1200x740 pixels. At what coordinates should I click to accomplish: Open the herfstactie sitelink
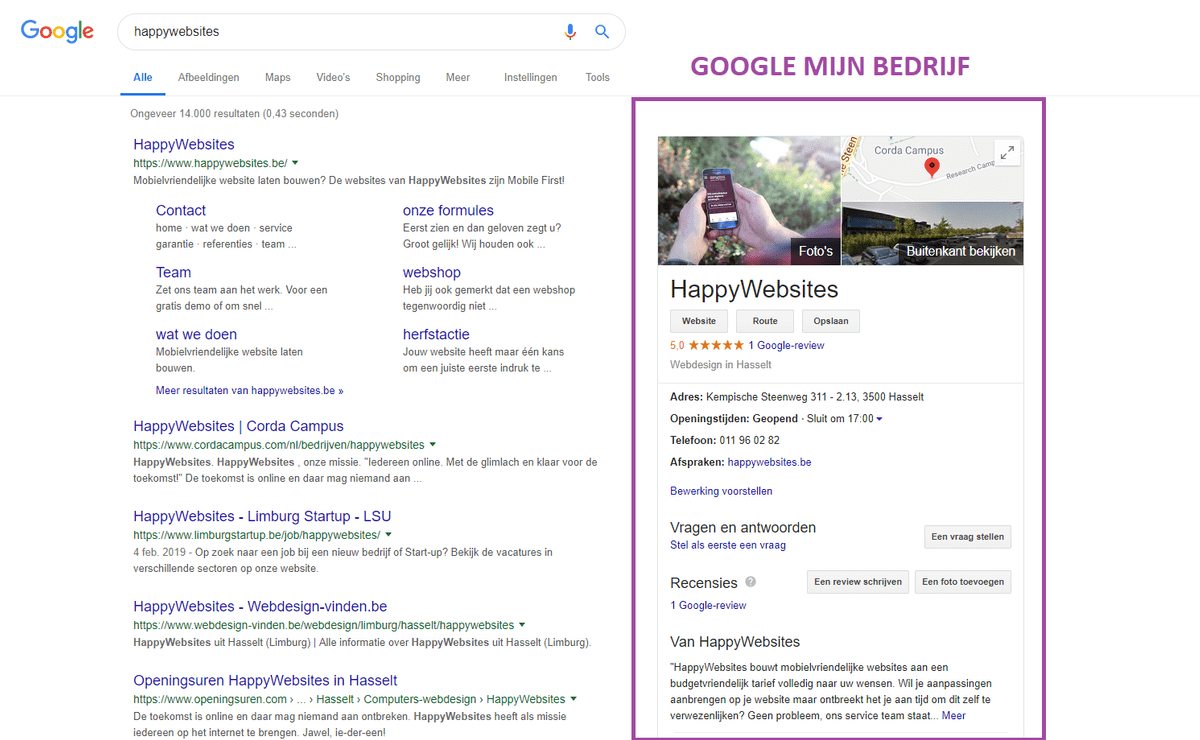pos(436,334)
